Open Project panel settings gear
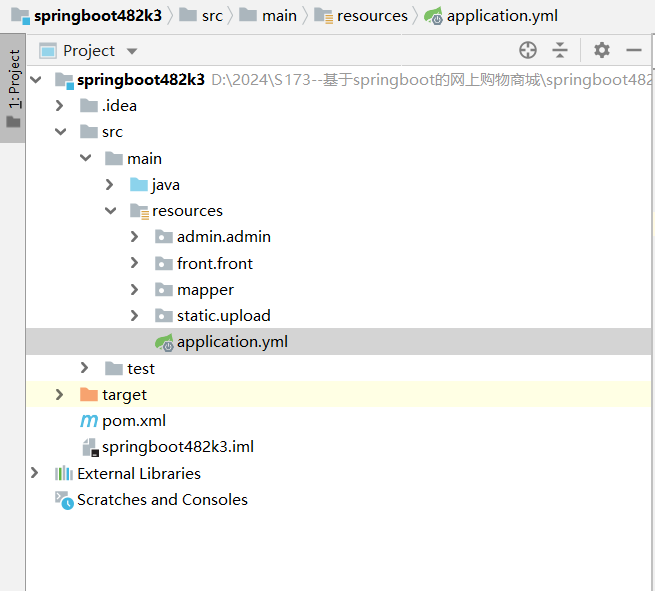This screenshot has width=655, height=591. point(601,50)
